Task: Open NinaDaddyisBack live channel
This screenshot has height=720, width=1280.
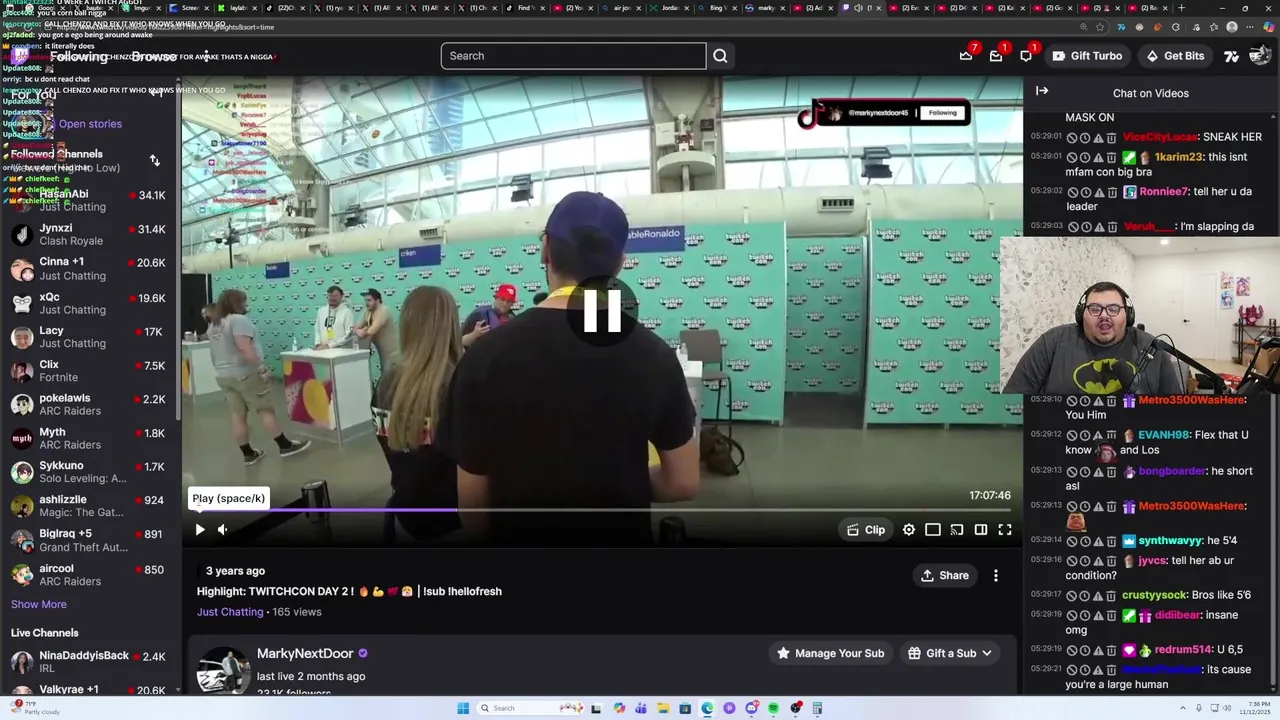Action: [90, 662]
